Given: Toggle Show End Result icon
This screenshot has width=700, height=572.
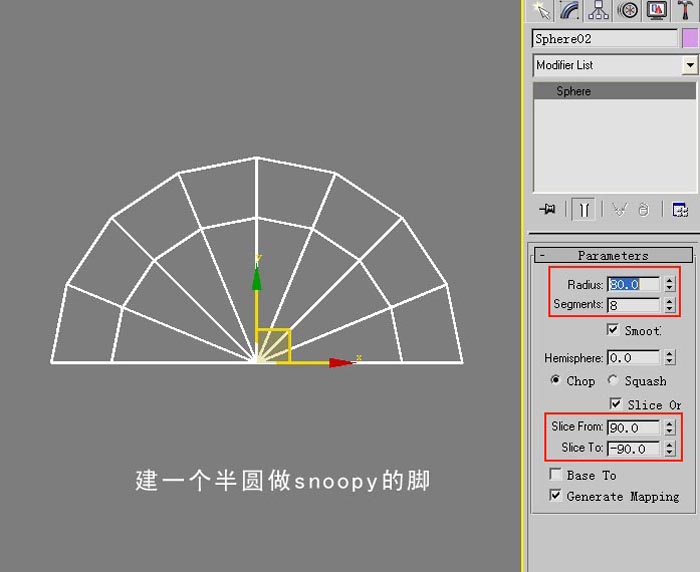Looking at the screenshot, I should 584,209.
